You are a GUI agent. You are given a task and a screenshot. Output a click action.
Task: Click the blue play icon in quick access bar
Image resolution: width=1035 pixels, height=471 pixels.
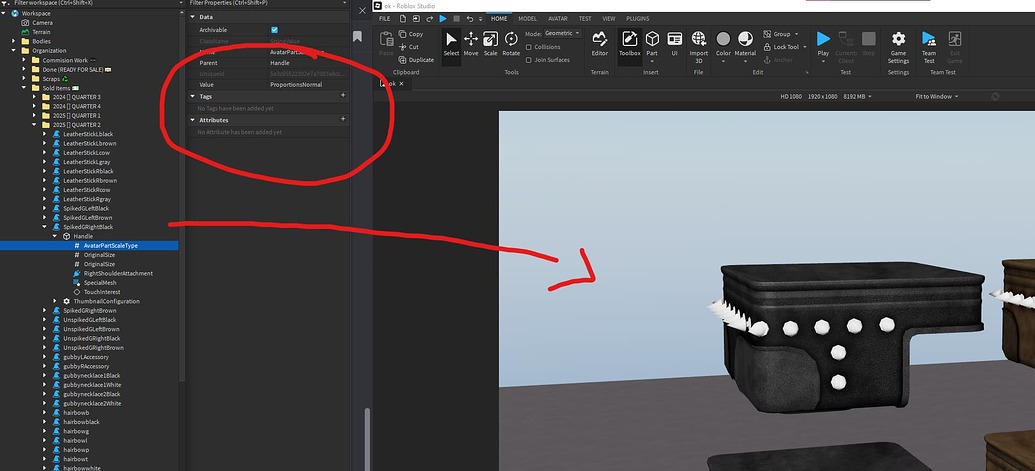[443, 18]
